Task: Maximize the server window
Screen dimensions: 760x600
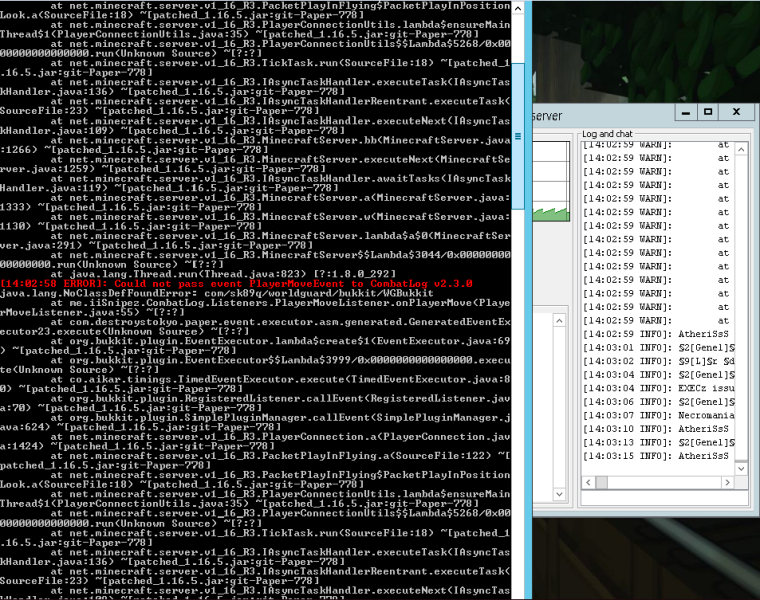Action: pyautogui.click(x=708, y=112)
